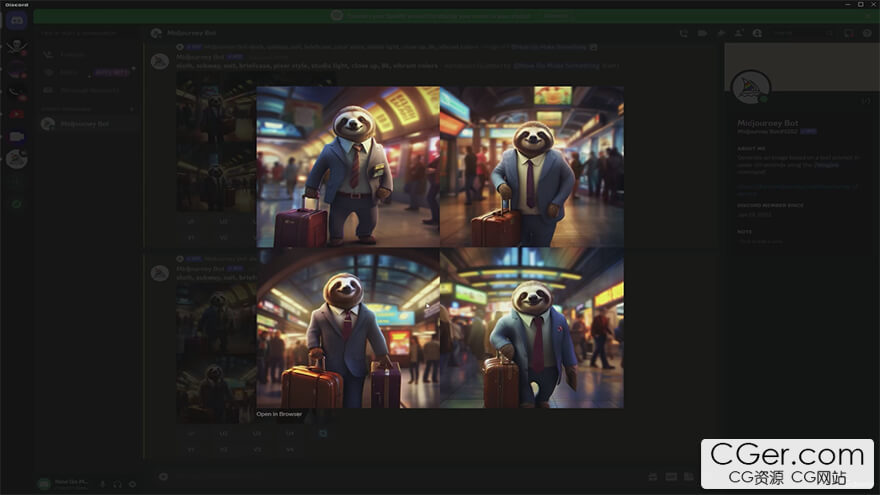Open the Nitro tab in sidebar

88,72
